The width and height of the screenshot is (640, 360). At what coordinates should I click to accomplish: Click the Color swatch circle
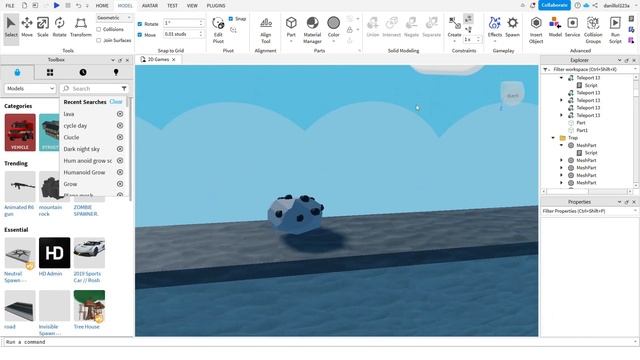[333, 23]
